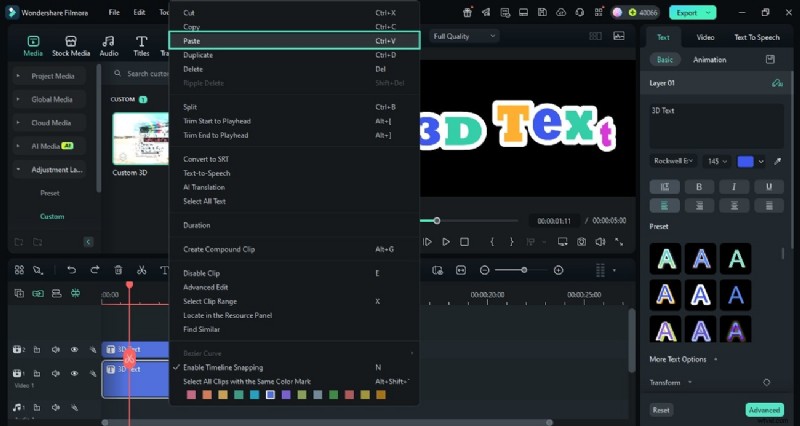Click the trash Delete icon in timeline toolbar
This screenshot has width=800, height=426.
tap(118, 270)
